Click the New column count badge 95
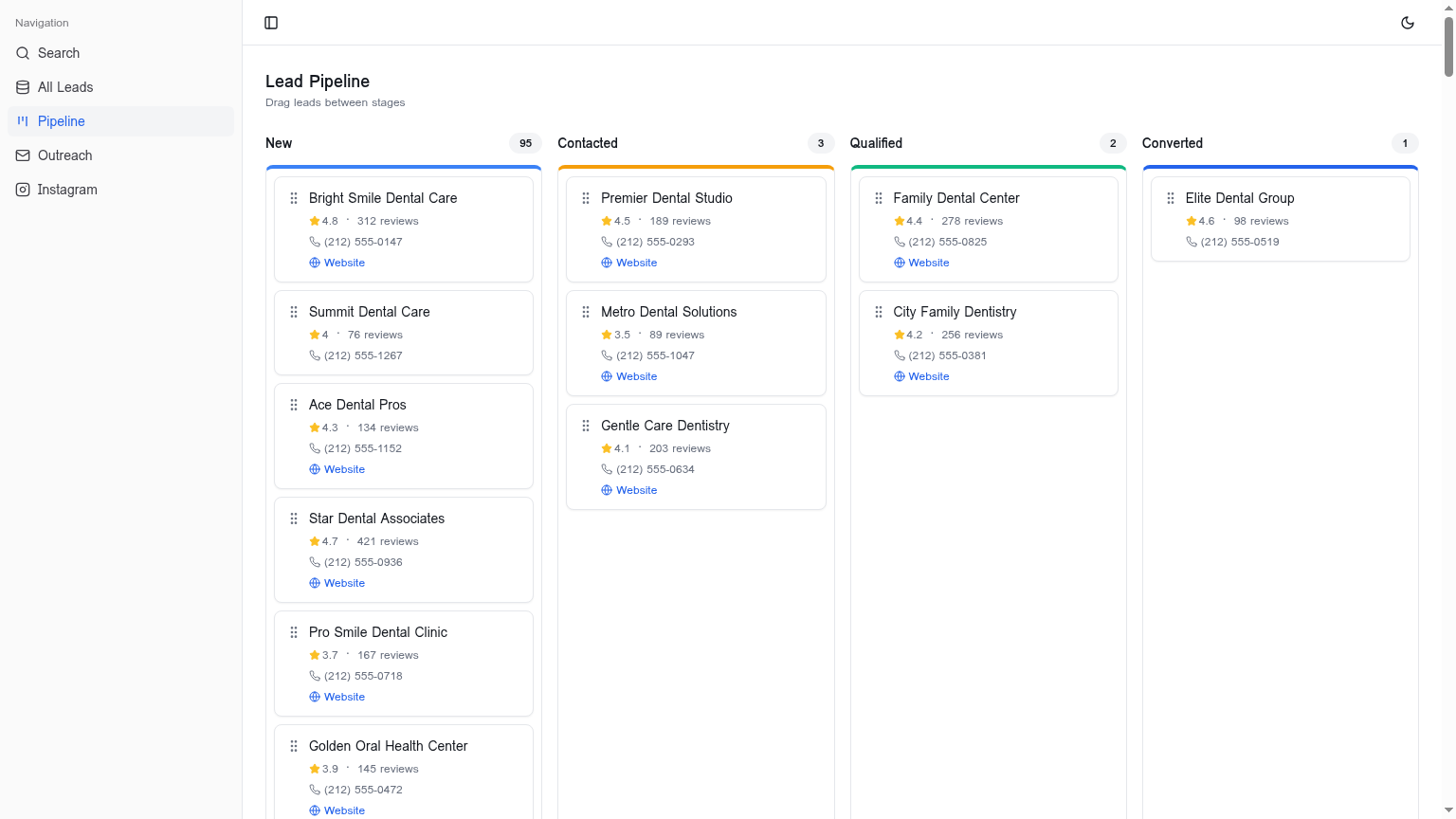Screen dimensions: 1456x819 (525, 143)
